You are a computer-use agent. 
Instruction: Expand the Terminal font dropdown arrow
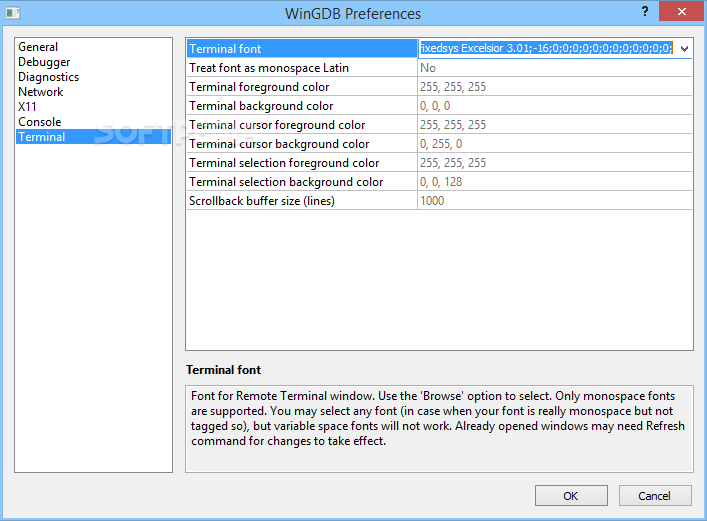click(x=684, y=49)
